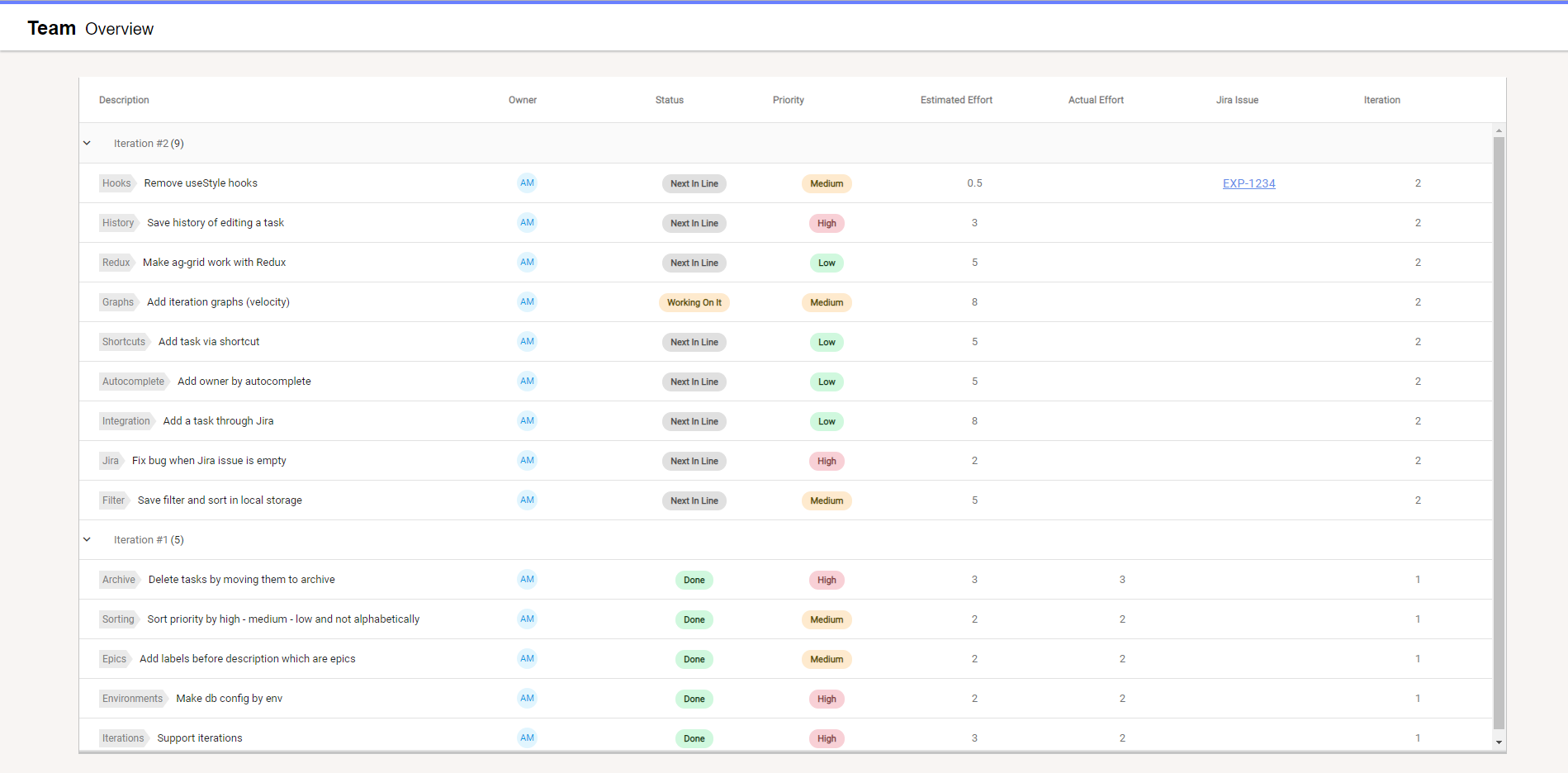Click the 'Save filter and sort in local storage' text
The image size is (1568, 773).
[220, 500]
